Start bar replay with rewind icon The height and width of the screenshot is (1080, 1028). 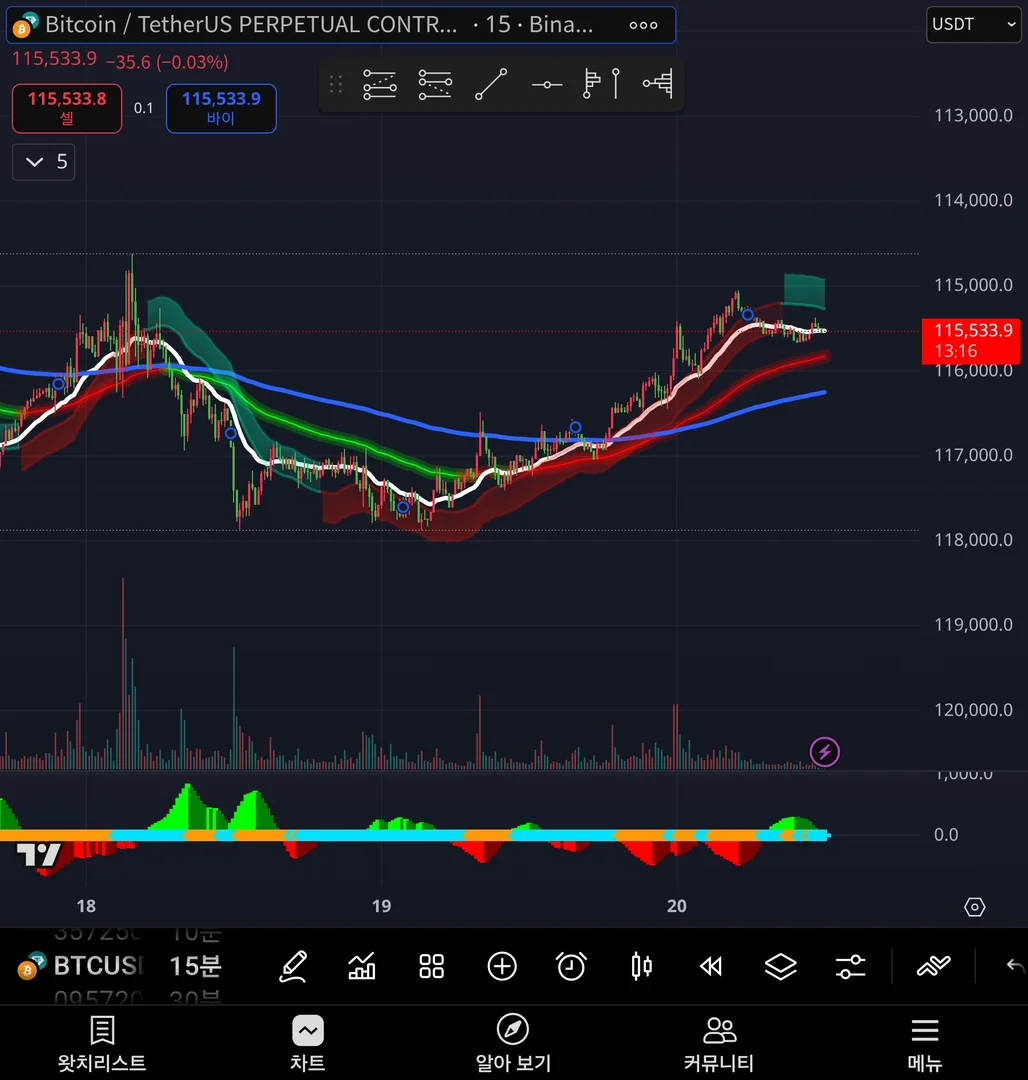point(711,966)
